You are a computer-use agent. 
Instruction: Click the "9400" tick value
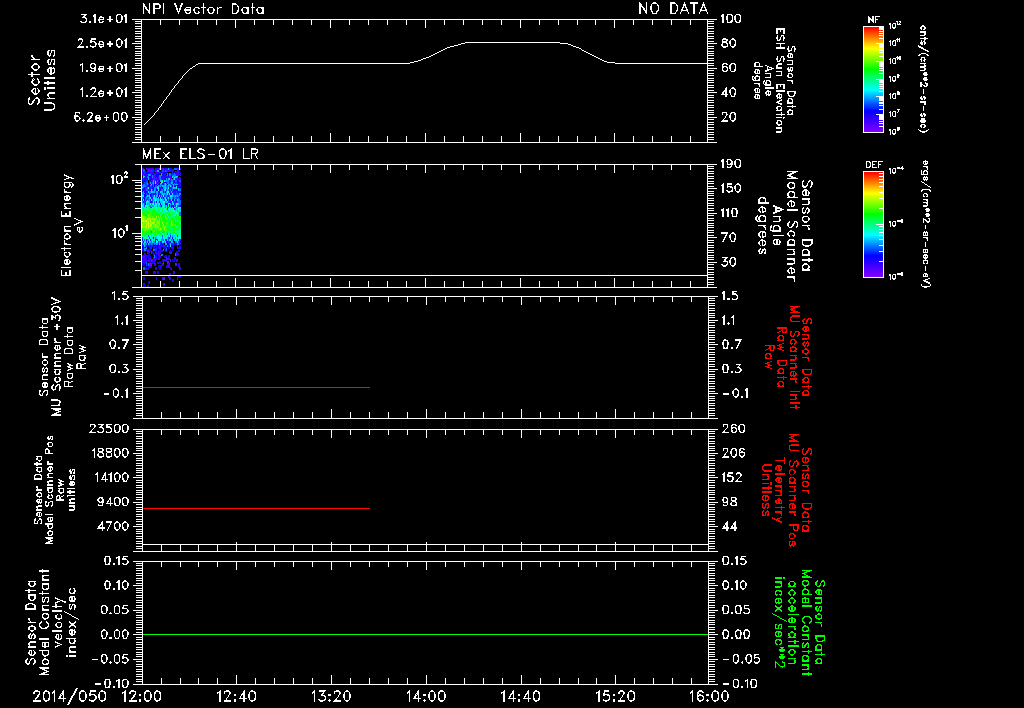click(112, 502)
